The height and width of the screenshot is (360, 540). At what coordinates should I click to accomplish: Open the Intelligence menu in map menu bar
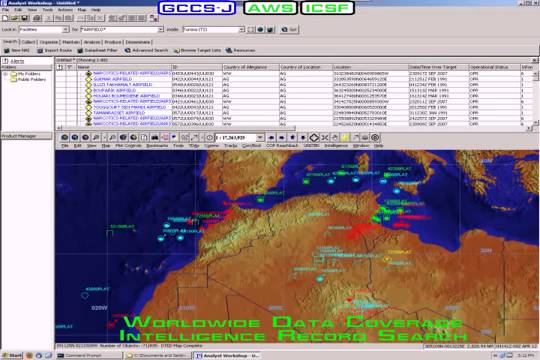point(336,146)
